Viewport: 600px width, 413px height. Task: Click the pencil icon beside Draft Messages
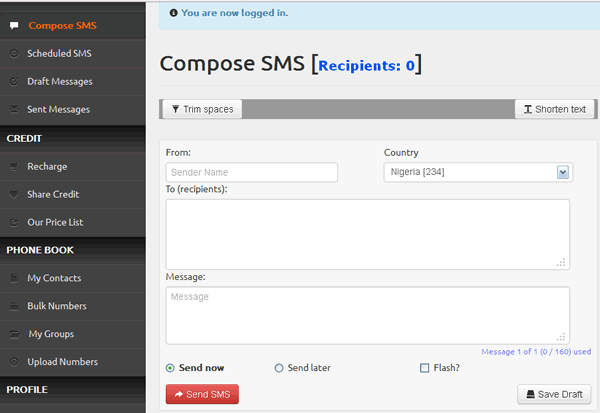coord(14,82)
